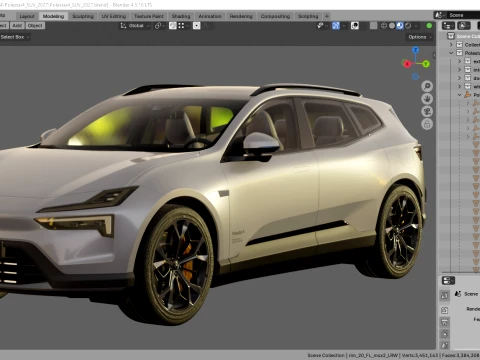Open the object type visibility dropdown
480x360 pixels.
323,26
